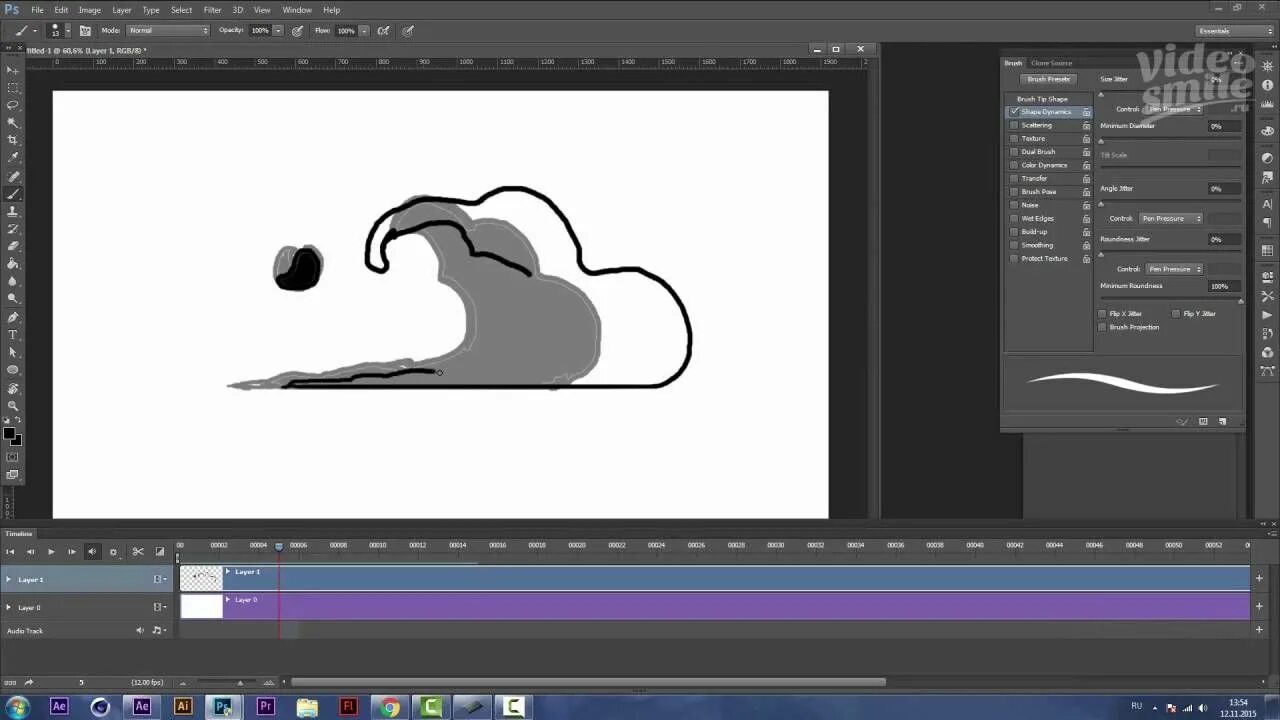Play the timeline animation
1280x720 pixels.
pos(51,551)
